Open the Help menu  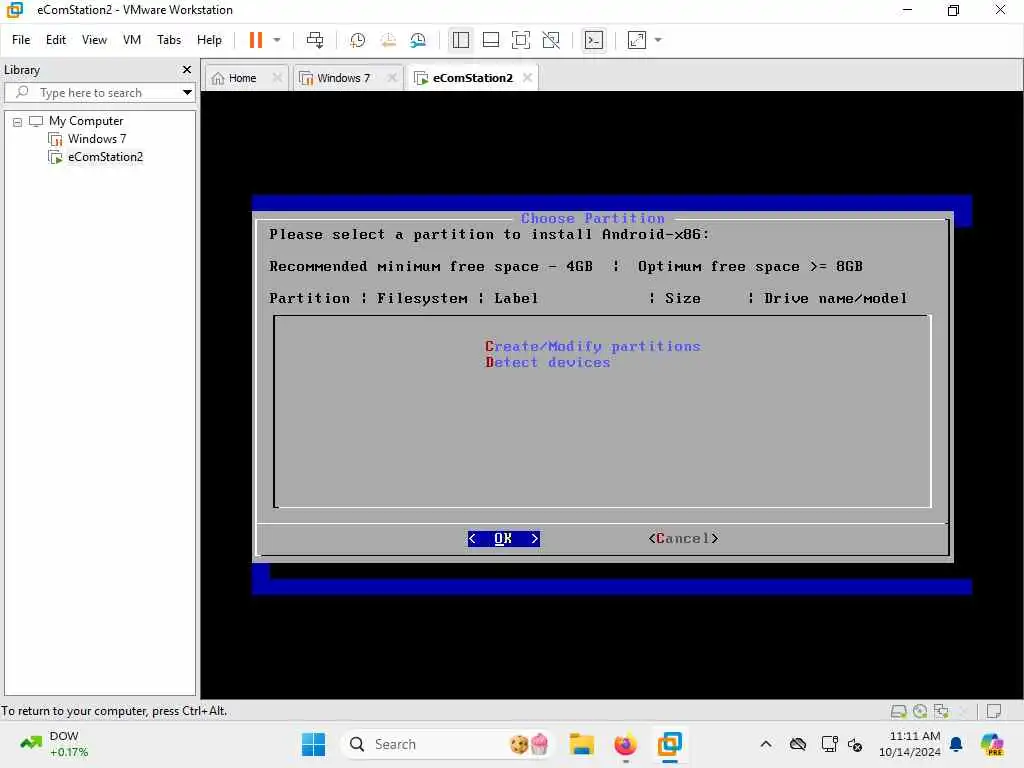click(x=209, y=40)
